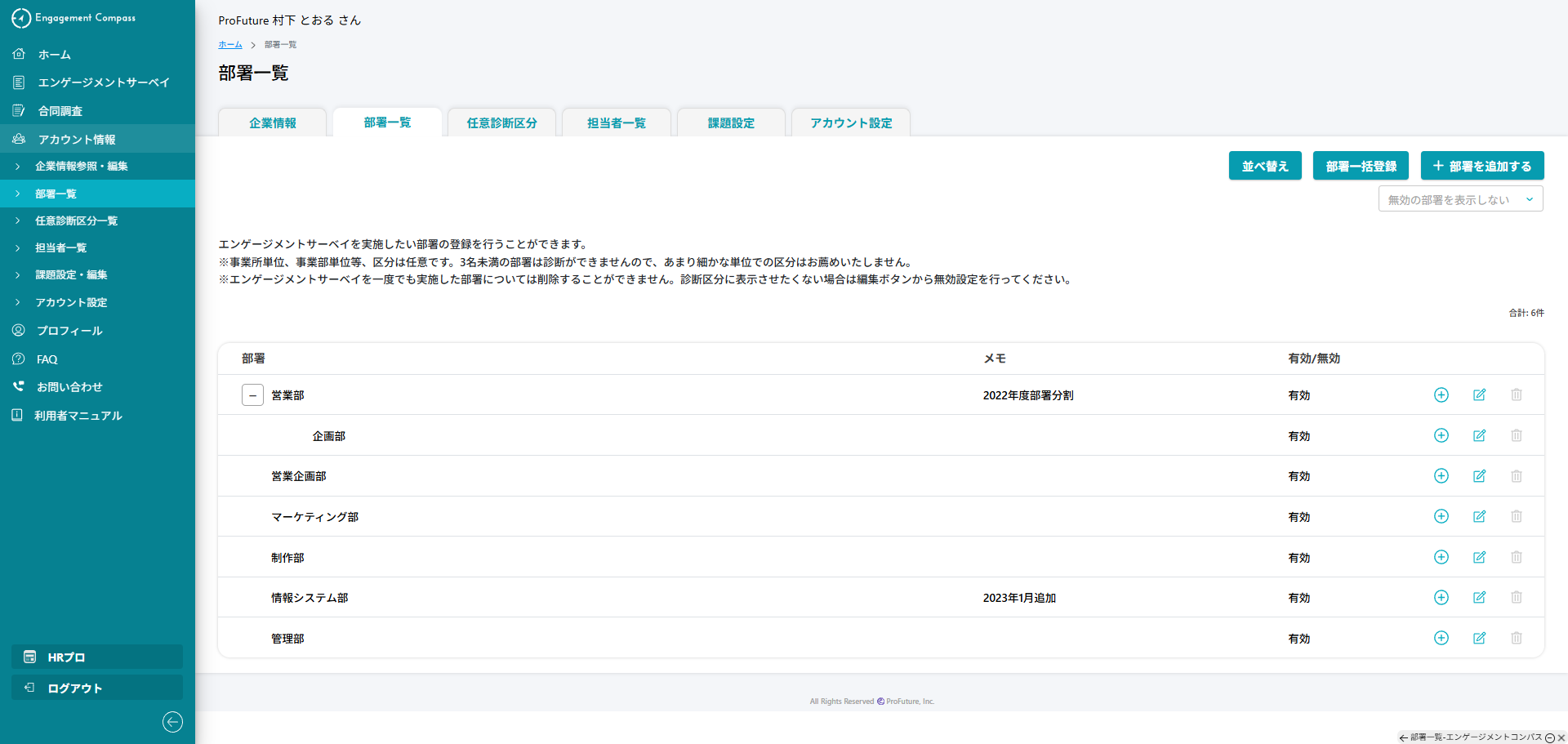Collapse the sidebar with the arrow circle icon
The height and width of the screenshot is (744, 1568).
point(172,722)
